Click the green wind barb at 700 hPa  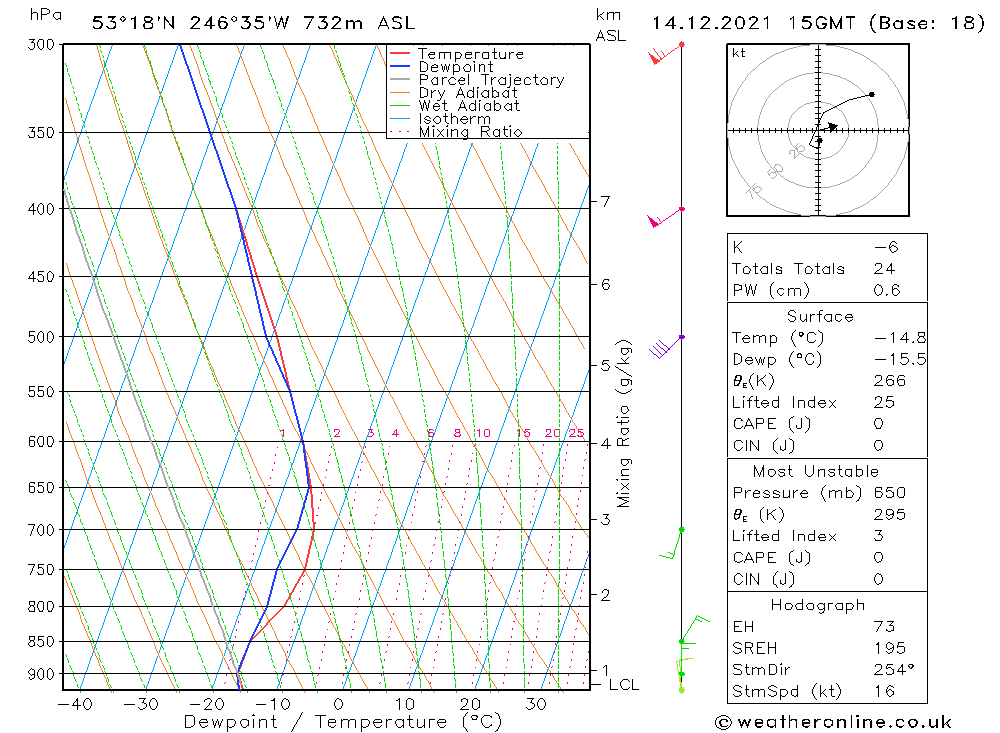(671, 544)
